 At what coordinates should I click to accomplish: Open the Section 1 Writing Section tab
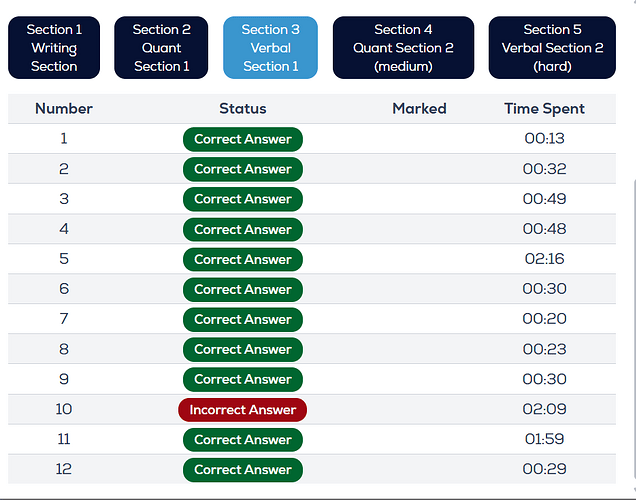point(54,47)
